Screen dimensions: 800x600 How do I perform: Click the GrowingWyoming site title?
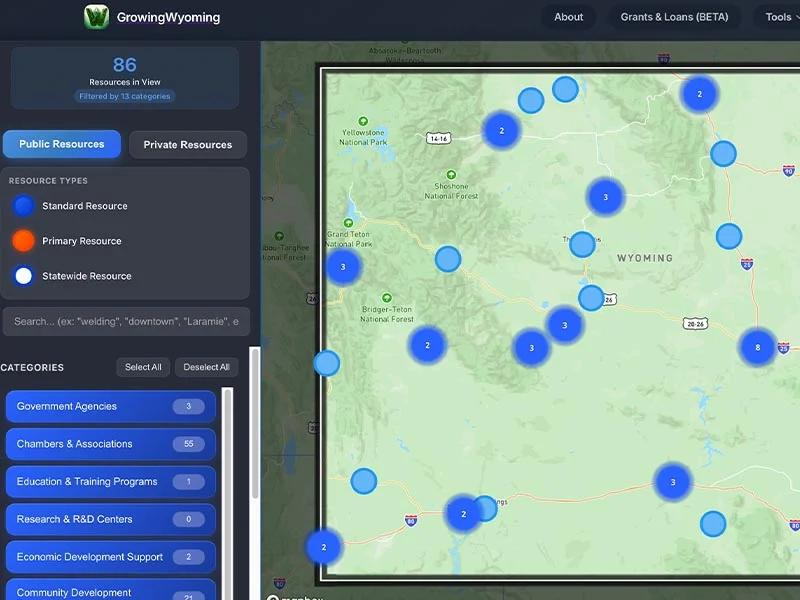click(168, 17)
